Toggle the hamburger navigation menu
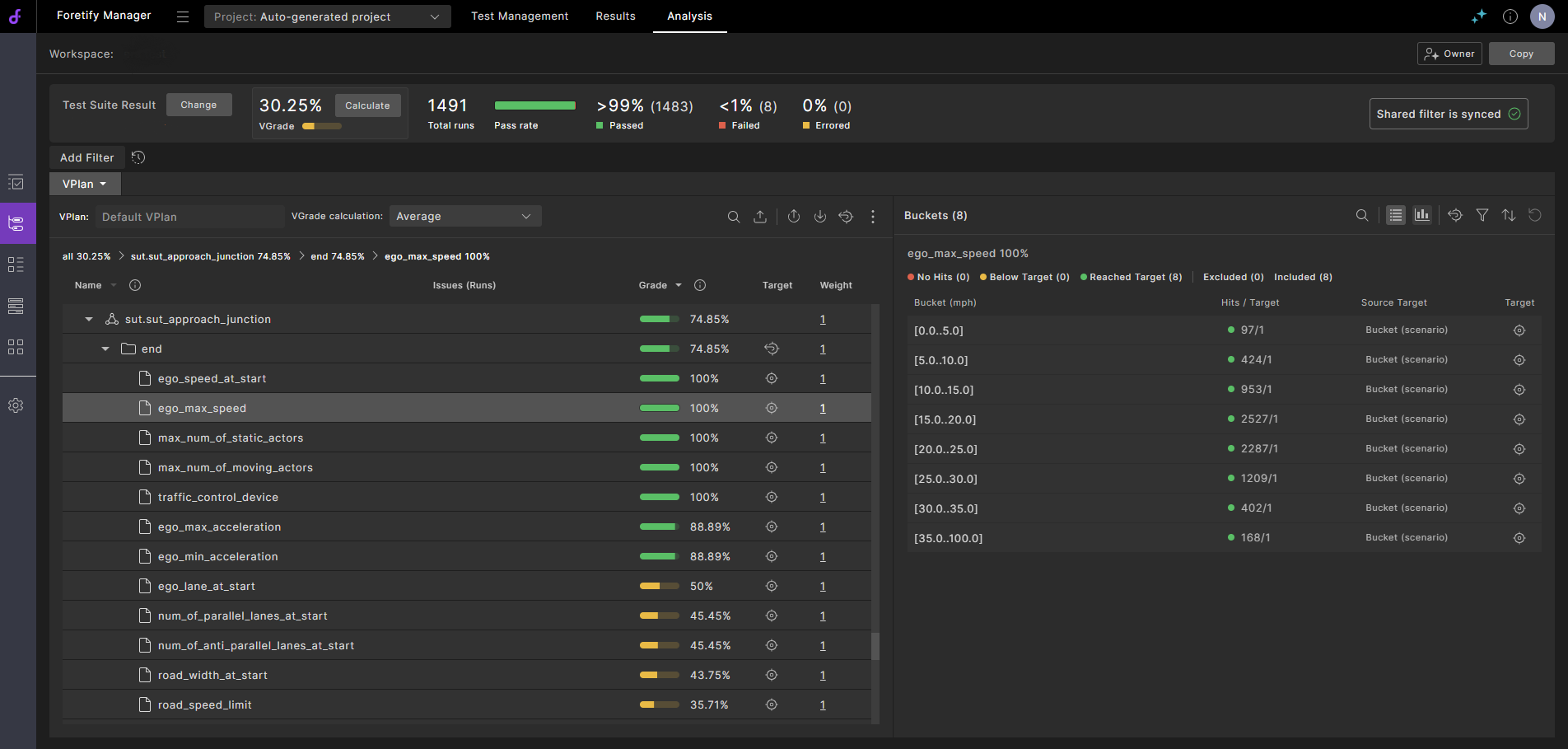Image resolution: width=1568 pixels, height=749 pixels. coord(183,16)
